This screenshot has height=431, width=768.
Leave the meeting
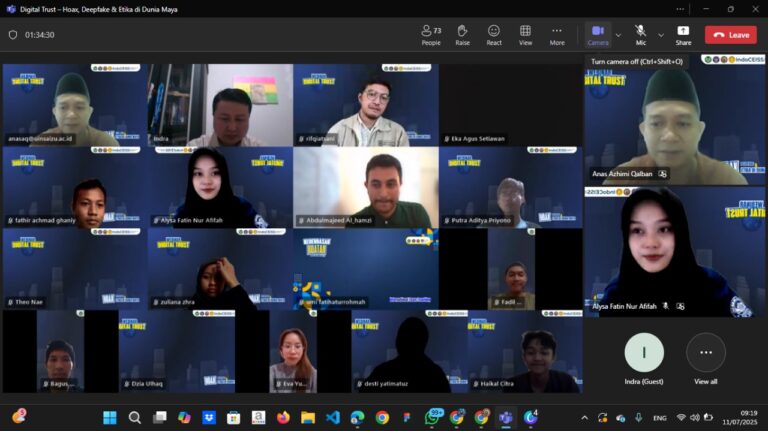click(730, 34)
